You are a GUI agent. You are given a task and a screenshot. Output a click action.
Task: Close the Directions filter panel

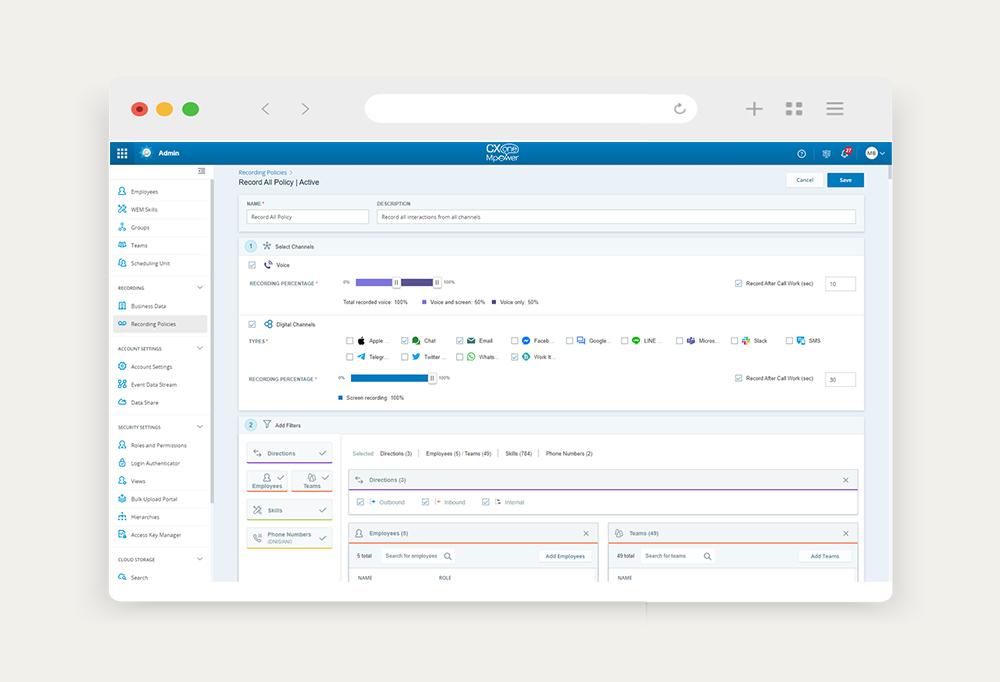click(845, 480)
